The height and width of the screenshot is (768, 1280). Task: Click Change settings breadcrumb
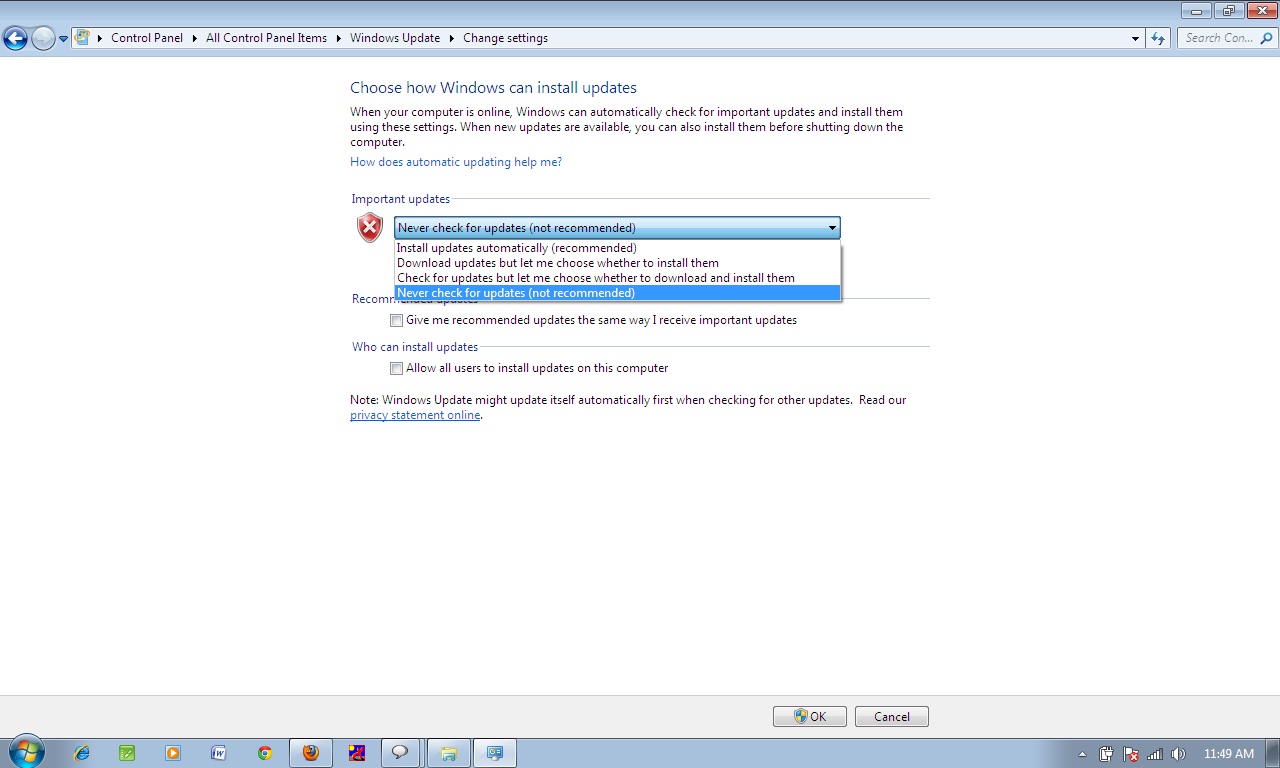[x=505, y=38]
